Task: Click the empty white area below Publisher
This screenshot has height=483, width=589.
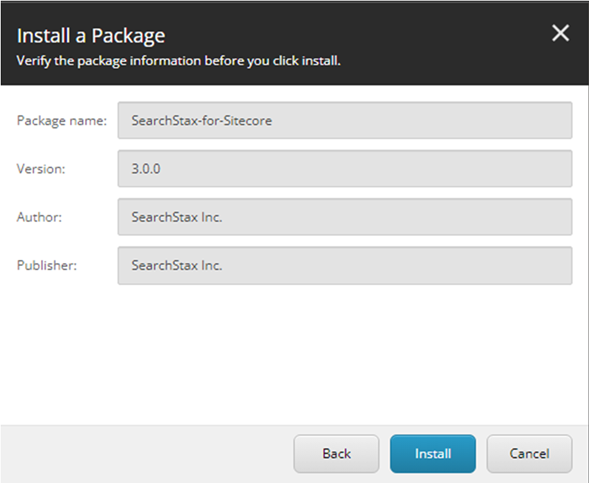Action: pos(294,353)
